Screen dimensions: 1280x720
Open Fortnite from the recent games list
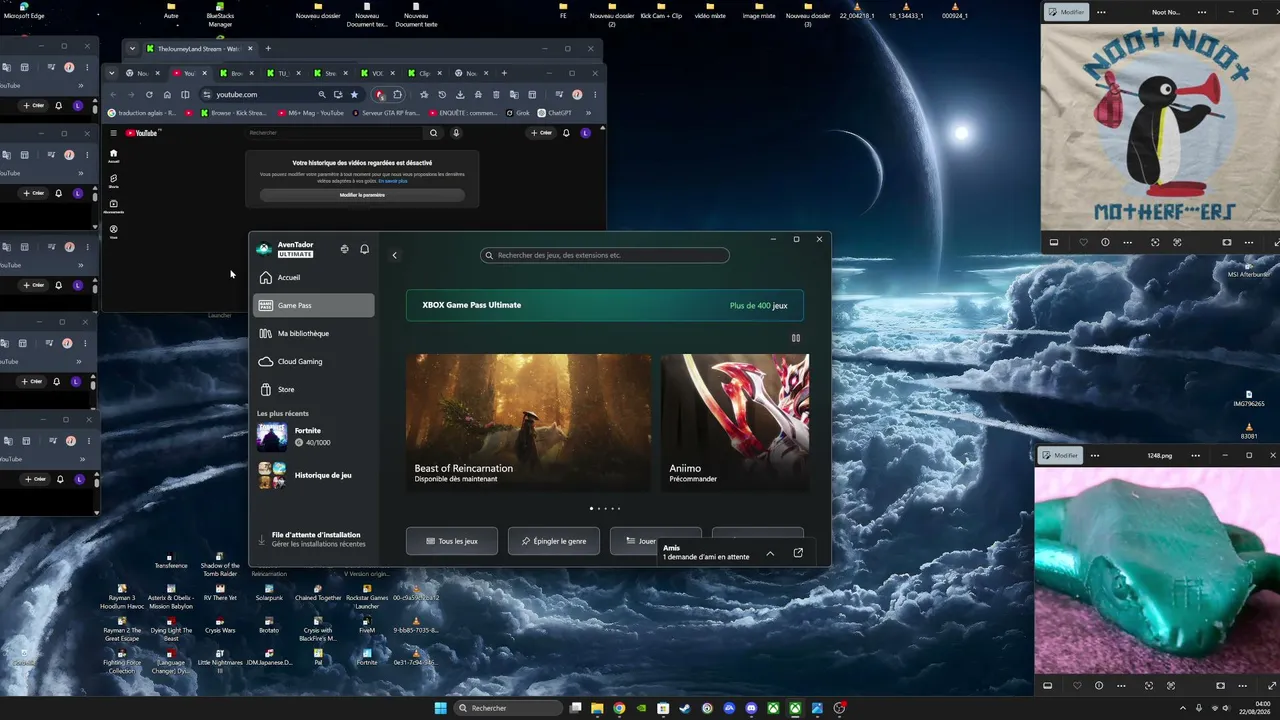click(315, 437)
